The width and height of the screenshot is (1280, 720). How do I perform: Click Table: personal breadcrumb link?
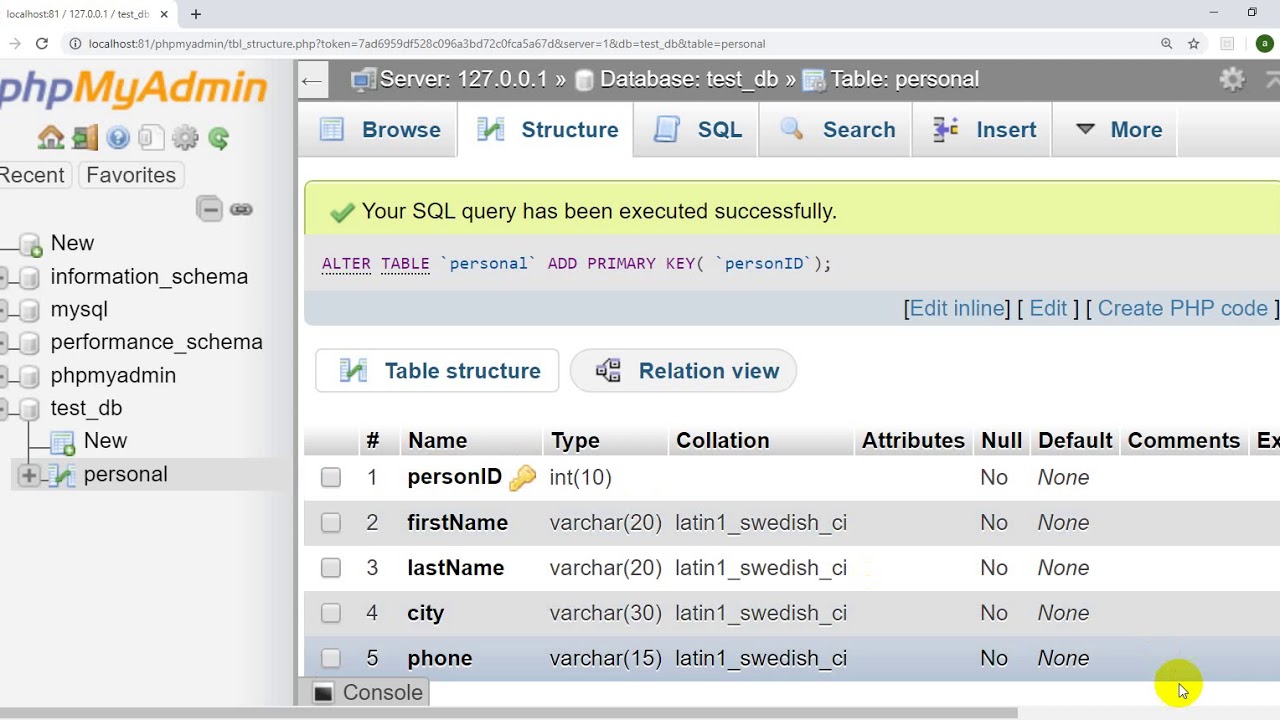(x=904, y=79)
